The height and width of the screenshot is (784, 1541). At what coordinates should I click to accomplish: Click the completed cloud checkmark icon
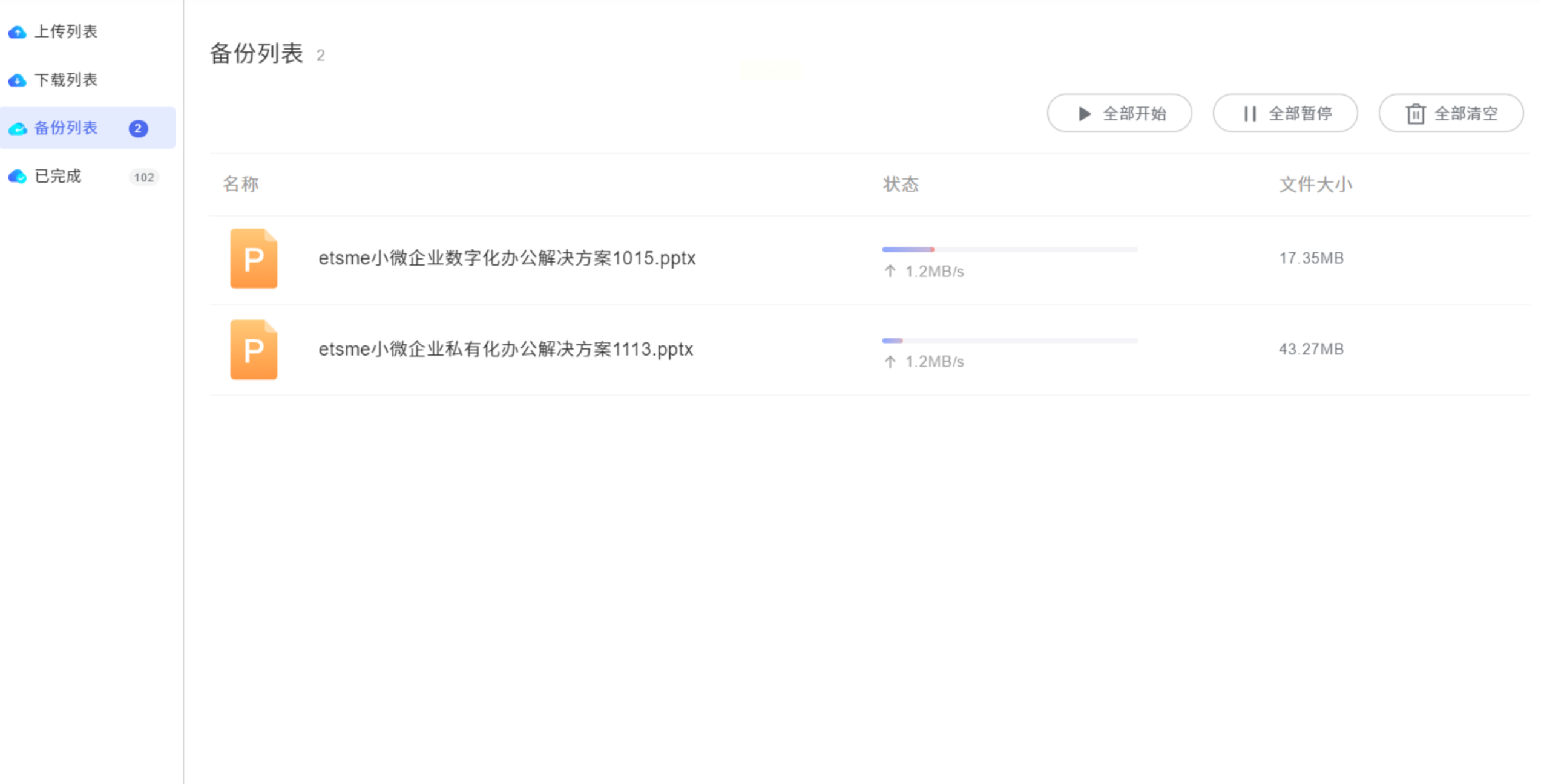point(17,176)
